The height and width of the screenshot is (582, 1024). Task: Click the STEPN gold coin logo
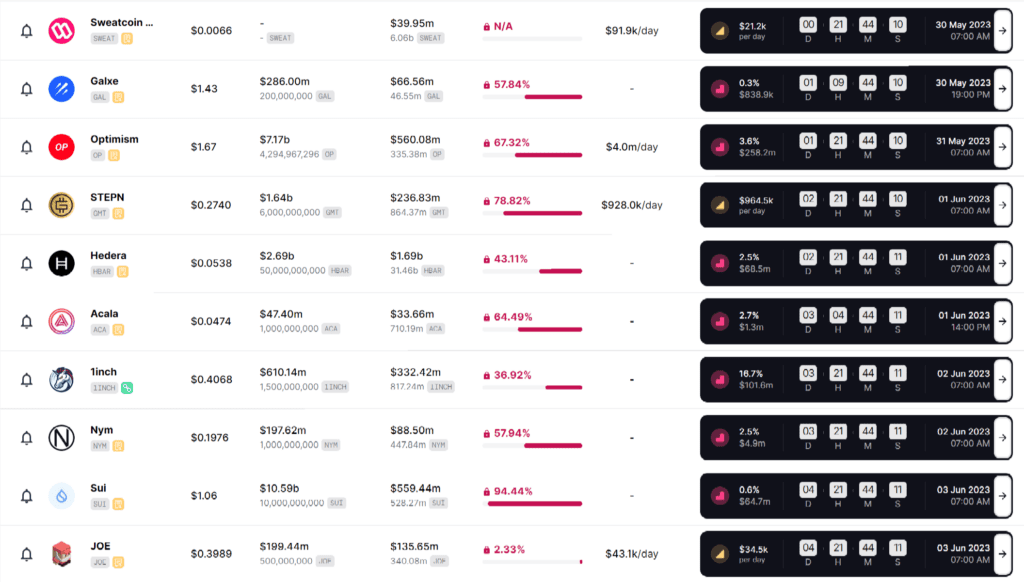click(61, 205)
